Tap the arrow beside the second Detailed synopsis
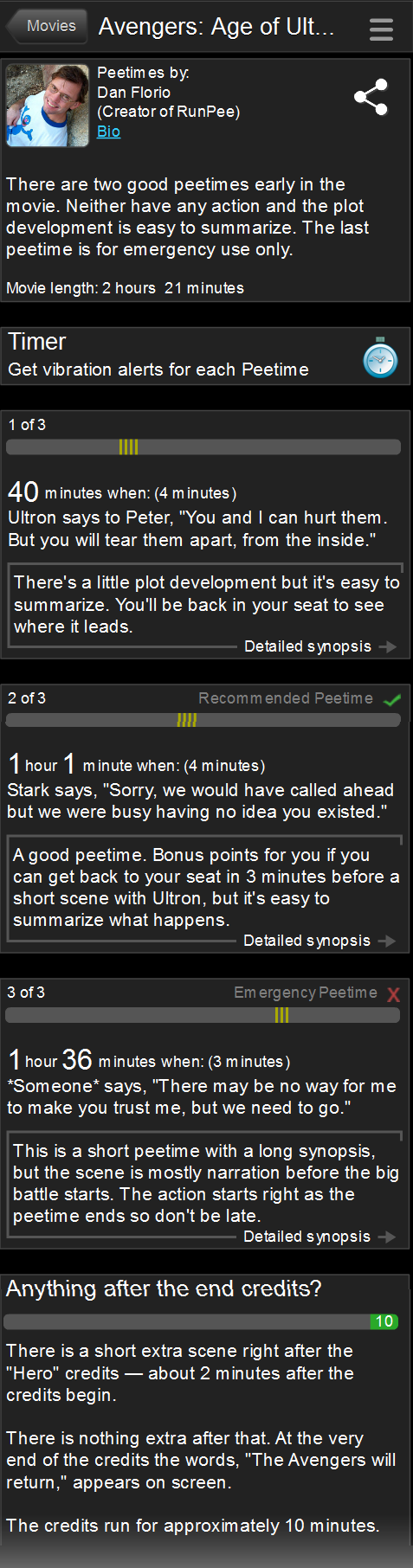The height and width of the screenshot is (1568, 413). click(x=387, y=941)
